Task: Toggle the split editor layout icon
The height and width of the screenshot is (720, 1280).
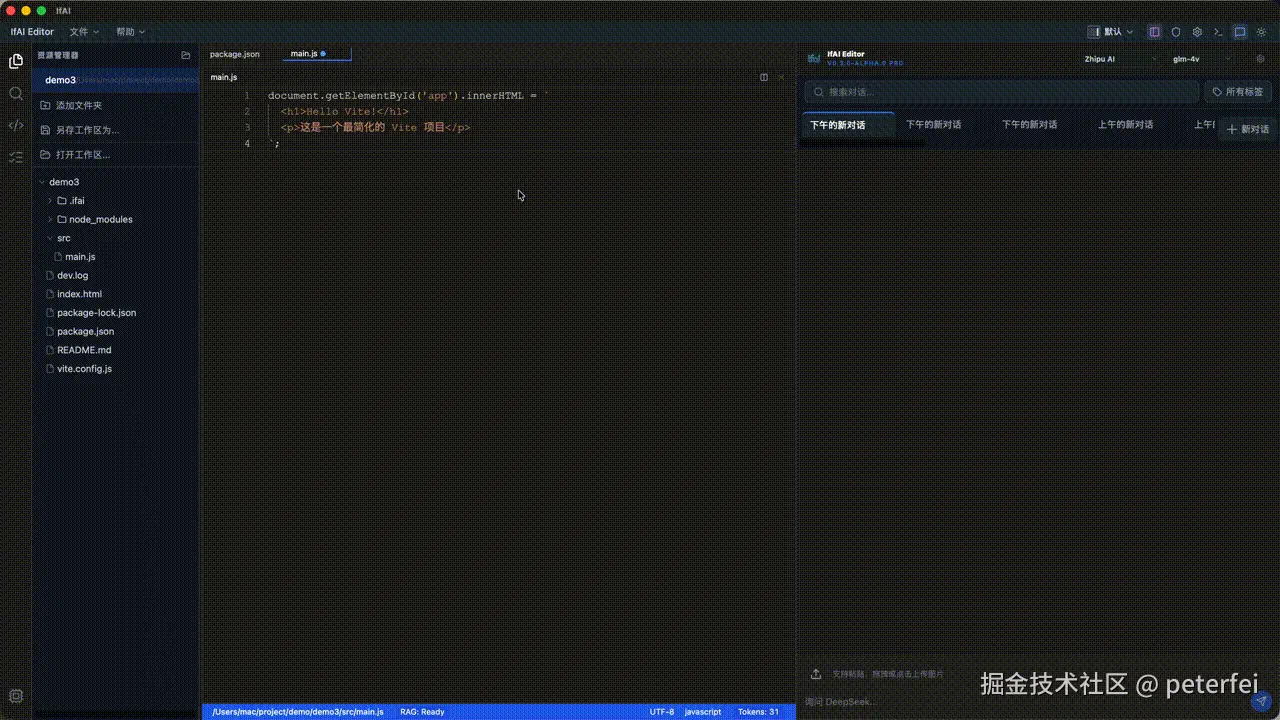Action: pos(1154,32)
